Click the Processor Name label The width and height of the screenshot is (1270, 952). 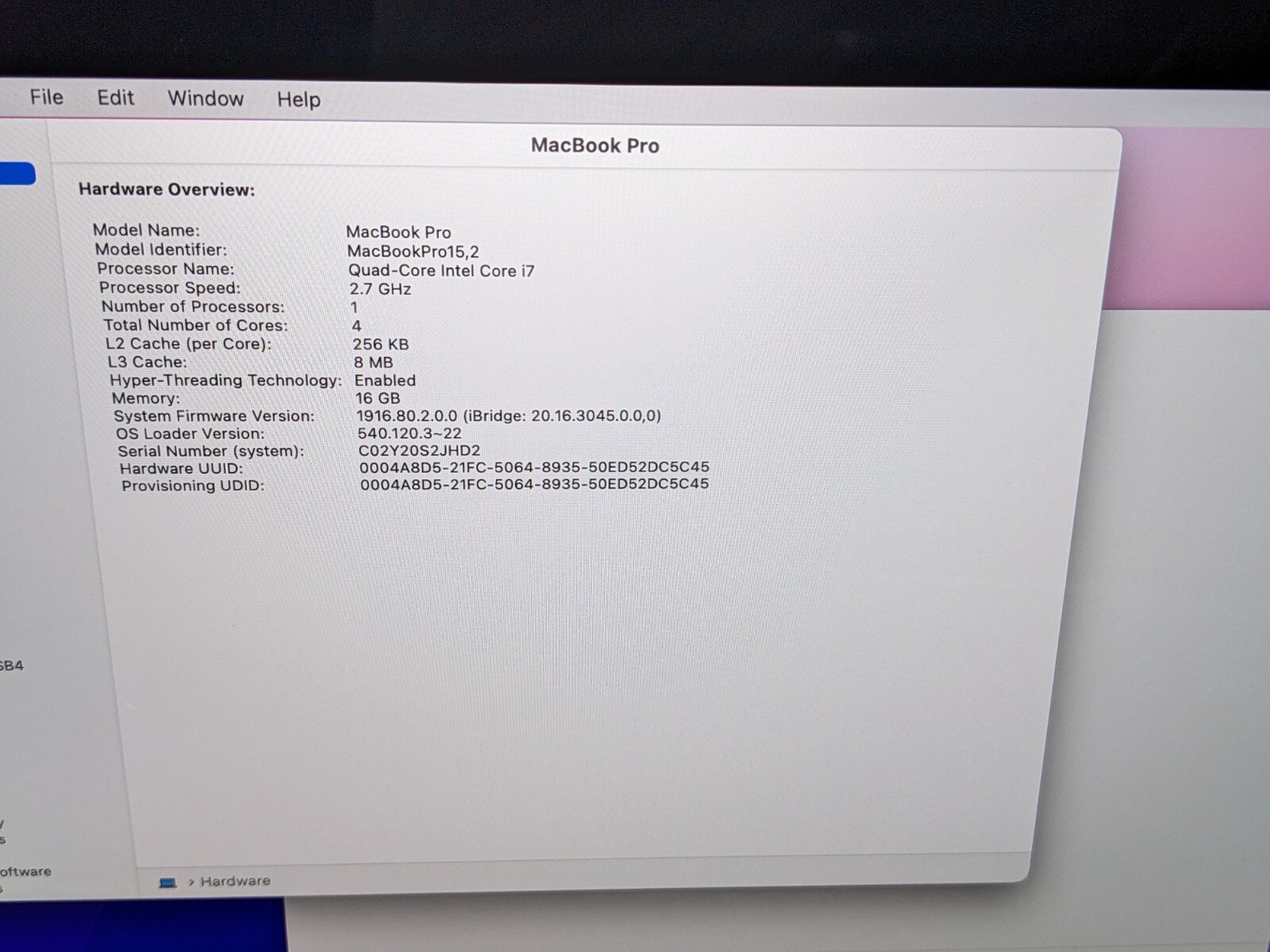[165, 268]
